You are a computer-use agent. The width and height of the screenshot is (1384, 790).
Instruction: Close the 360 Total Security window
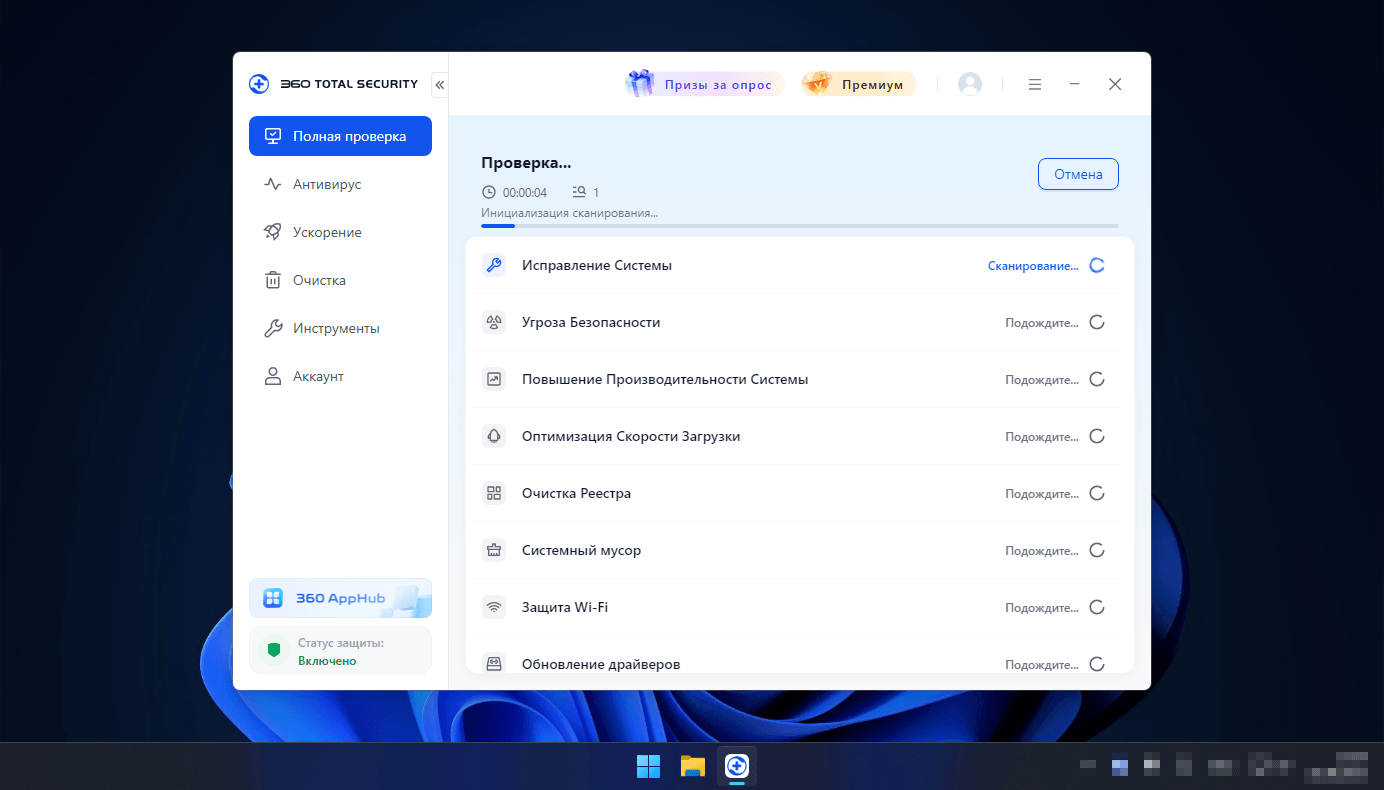(x=1115, y=85)
